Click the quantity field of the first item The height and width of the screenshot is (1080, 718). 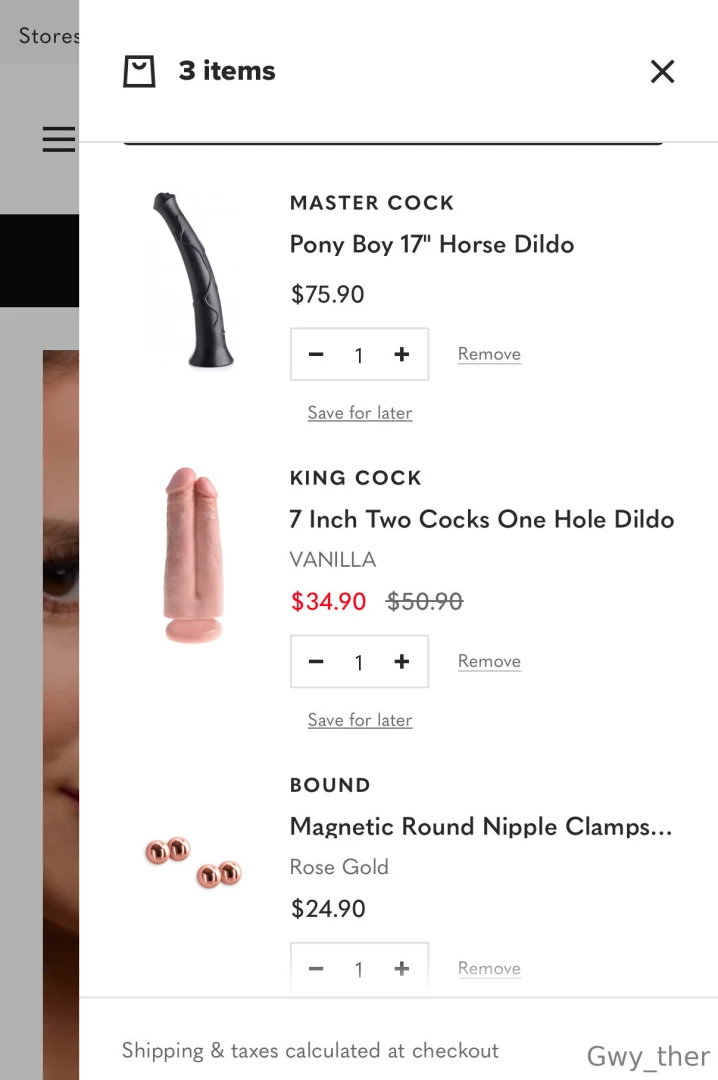point(359,355)
